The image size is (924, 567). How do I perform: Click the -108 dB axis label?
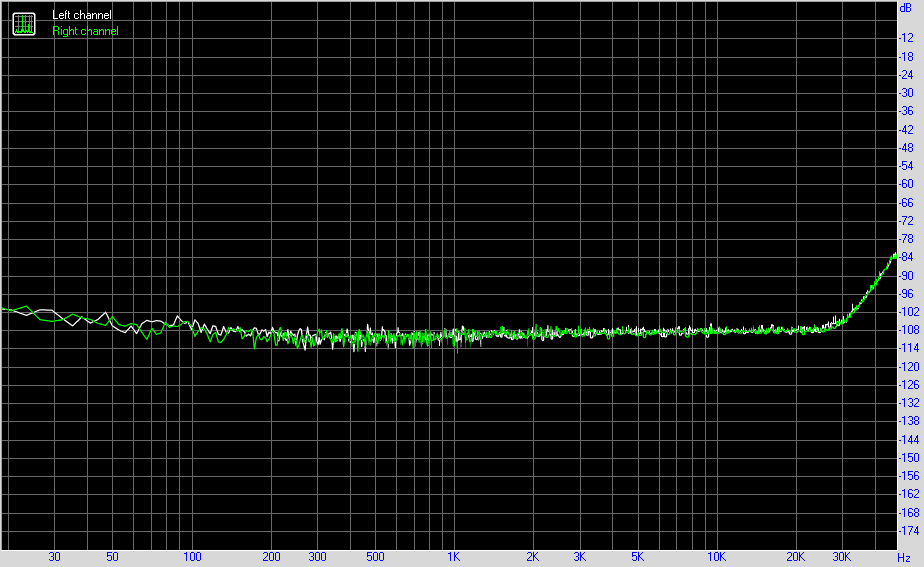click(x=909, y=330)
